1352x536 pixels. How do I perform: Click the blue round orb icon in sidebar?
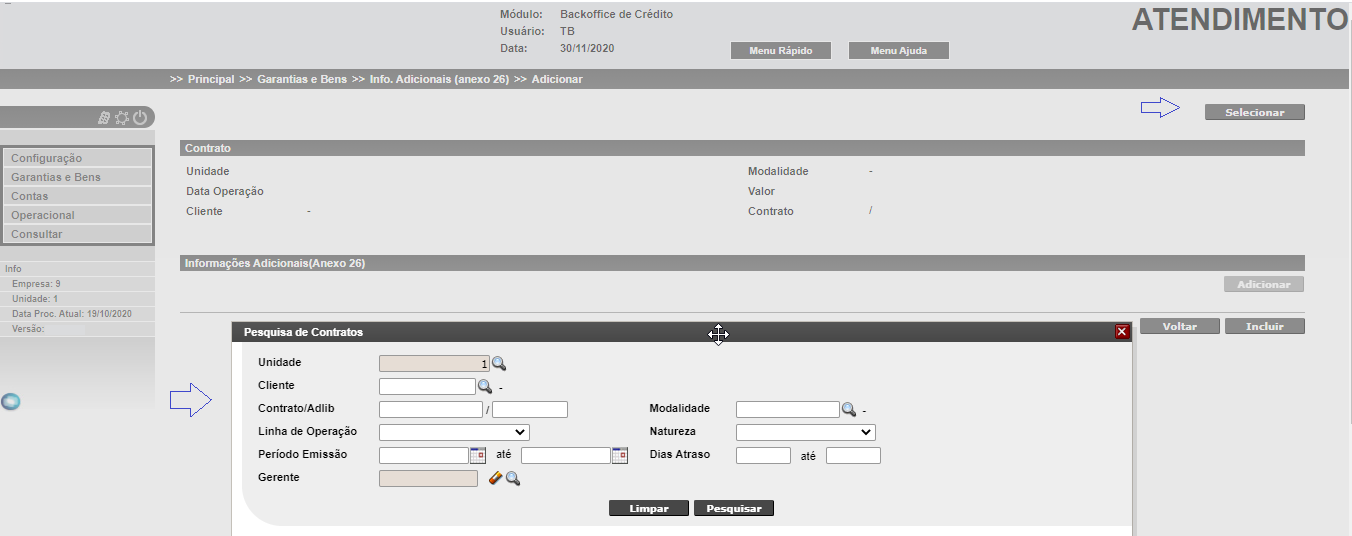[11, 402]
